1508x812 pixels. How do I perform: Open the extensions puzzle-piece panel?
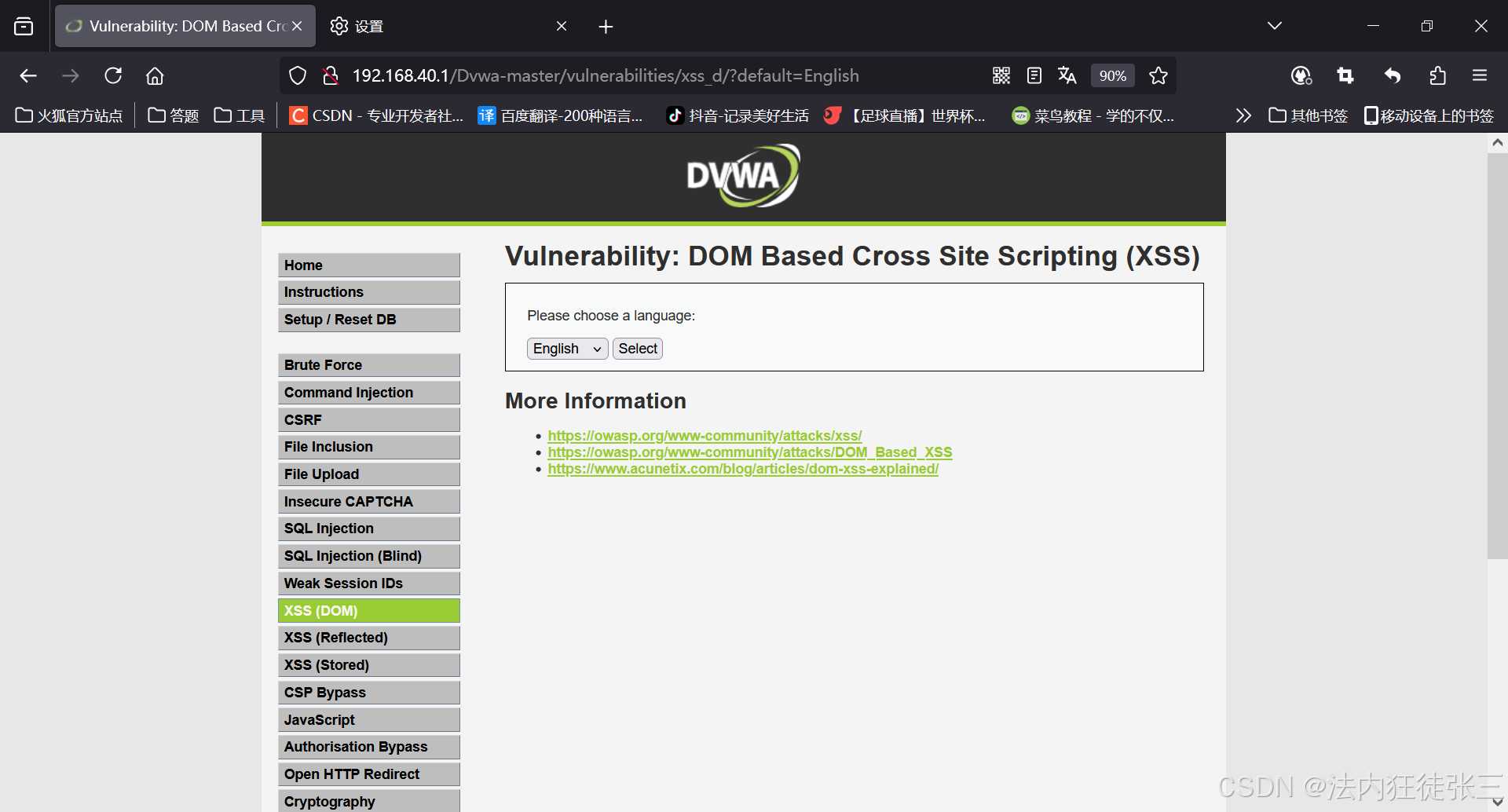point(1437,75)
